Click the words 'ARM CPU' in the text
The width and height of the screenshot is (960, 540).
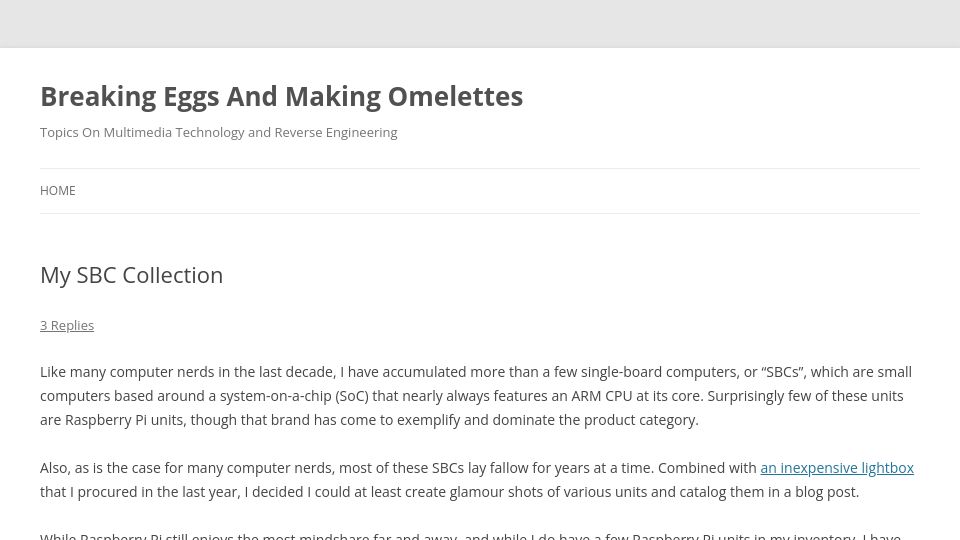[601, 396]
